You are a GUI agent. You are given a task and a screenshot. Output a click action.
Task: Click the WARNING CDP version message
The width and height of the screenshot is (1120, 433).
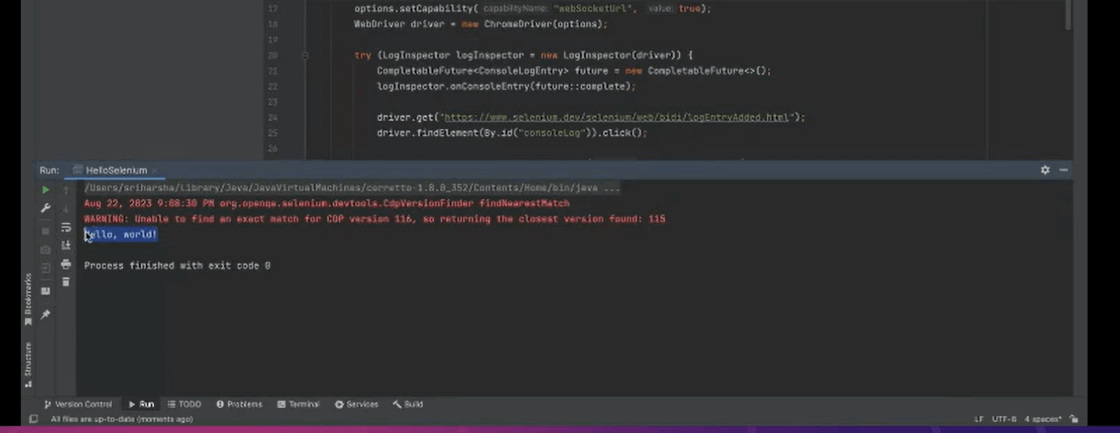[x=374, y=219]
